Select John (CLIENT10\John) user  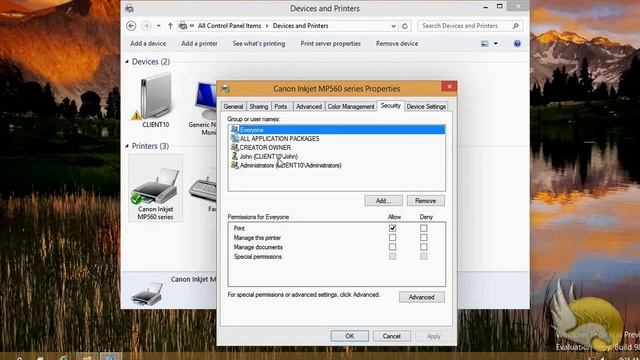click(x=264, y=157)
